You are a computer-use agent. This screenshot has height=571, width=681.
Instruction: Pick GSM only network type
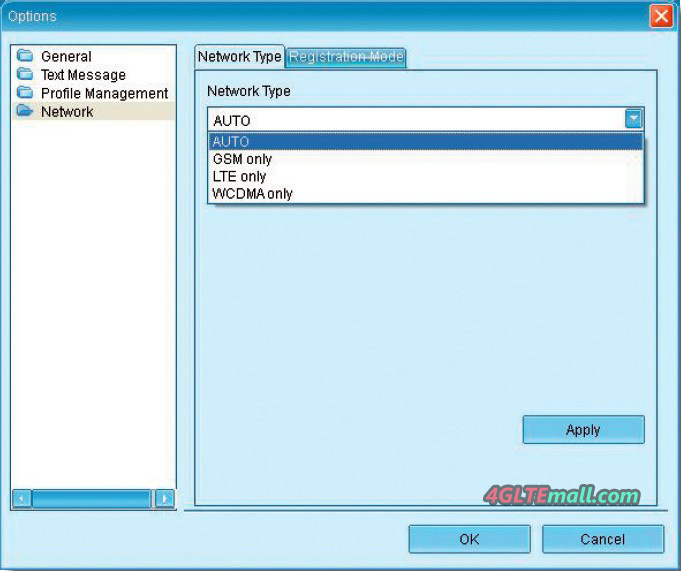243,159
